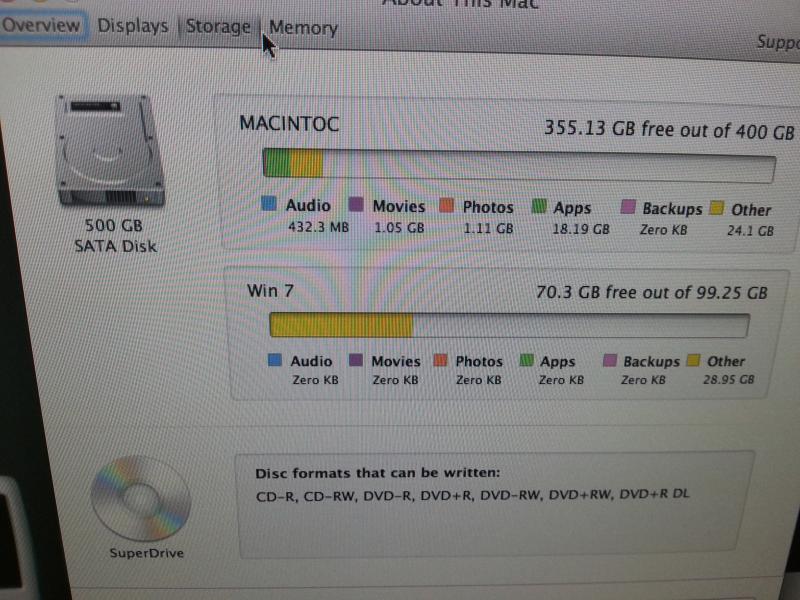This screenshot has height=600, width=800.
Task: Click the SuperDrive disc icon
Action: pyautogui.click(x=140, y=500)
